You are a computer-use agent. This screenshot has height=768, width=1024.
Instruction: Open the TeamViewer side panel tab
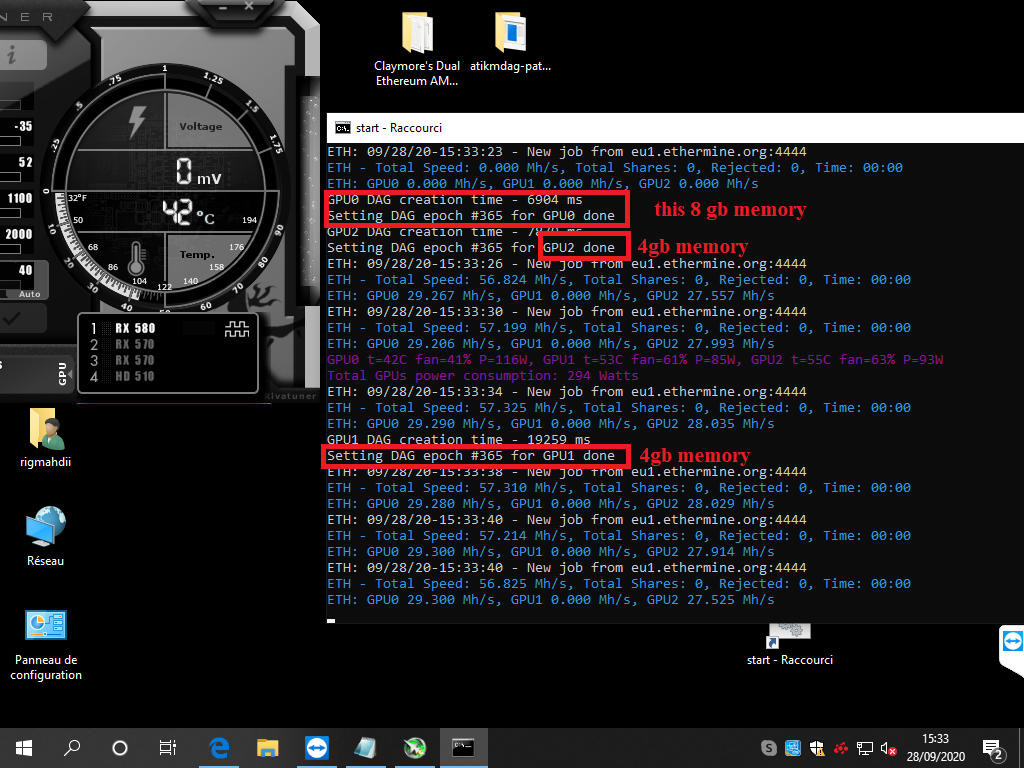click(1012, 650)
